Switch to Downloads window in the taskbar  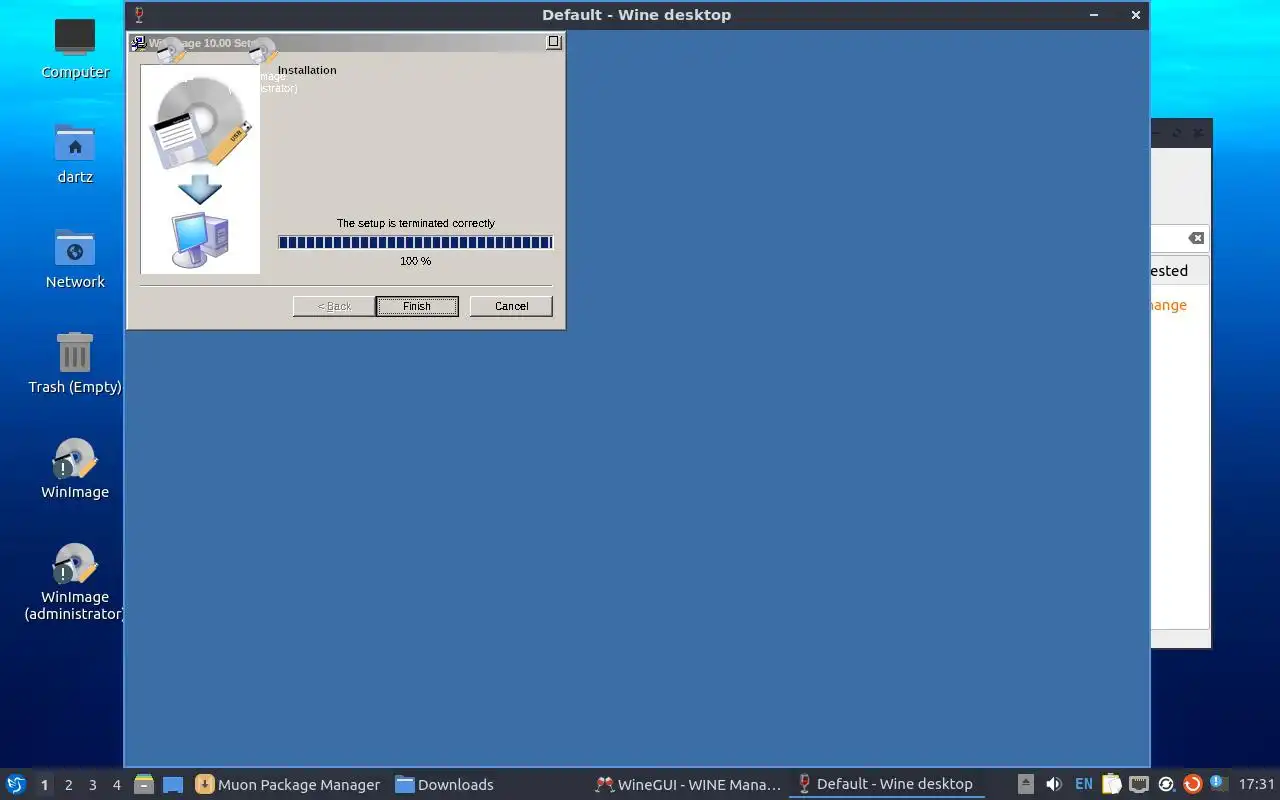[x=445, y=784]
